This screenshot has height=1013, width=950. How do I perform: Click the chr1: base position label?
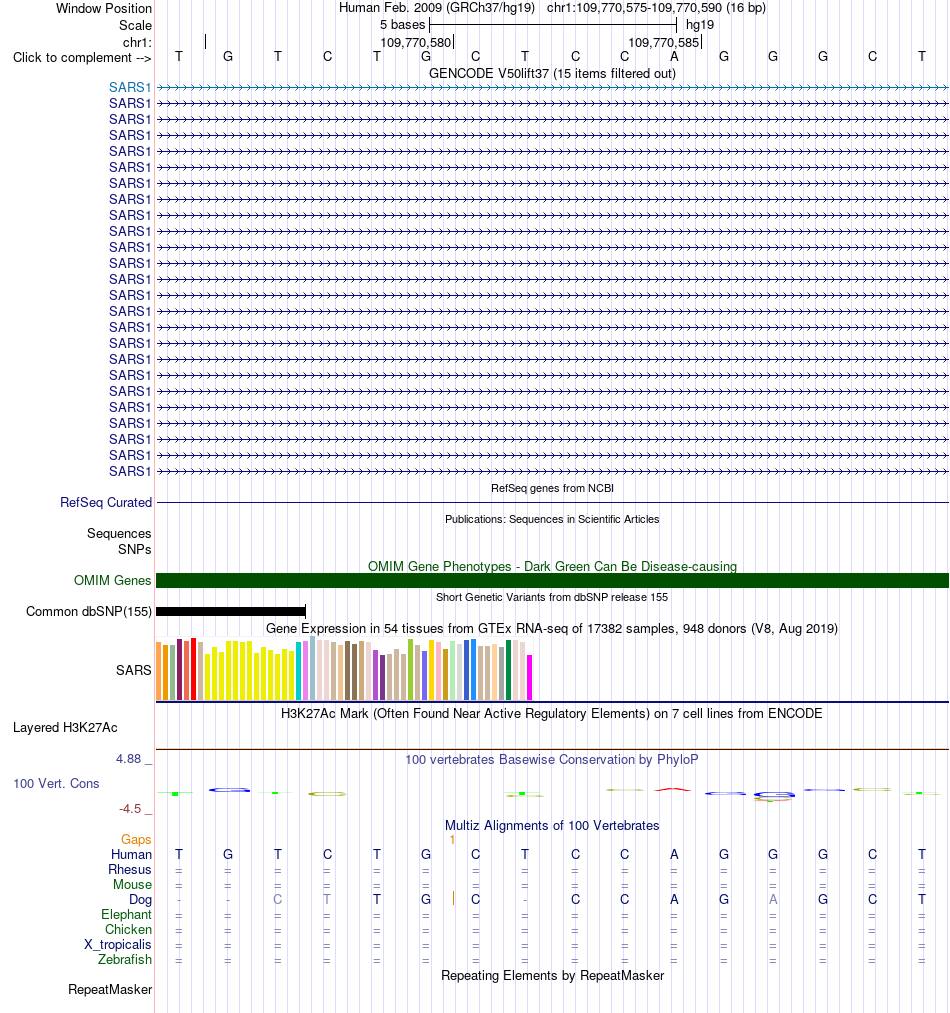[137, 43]
